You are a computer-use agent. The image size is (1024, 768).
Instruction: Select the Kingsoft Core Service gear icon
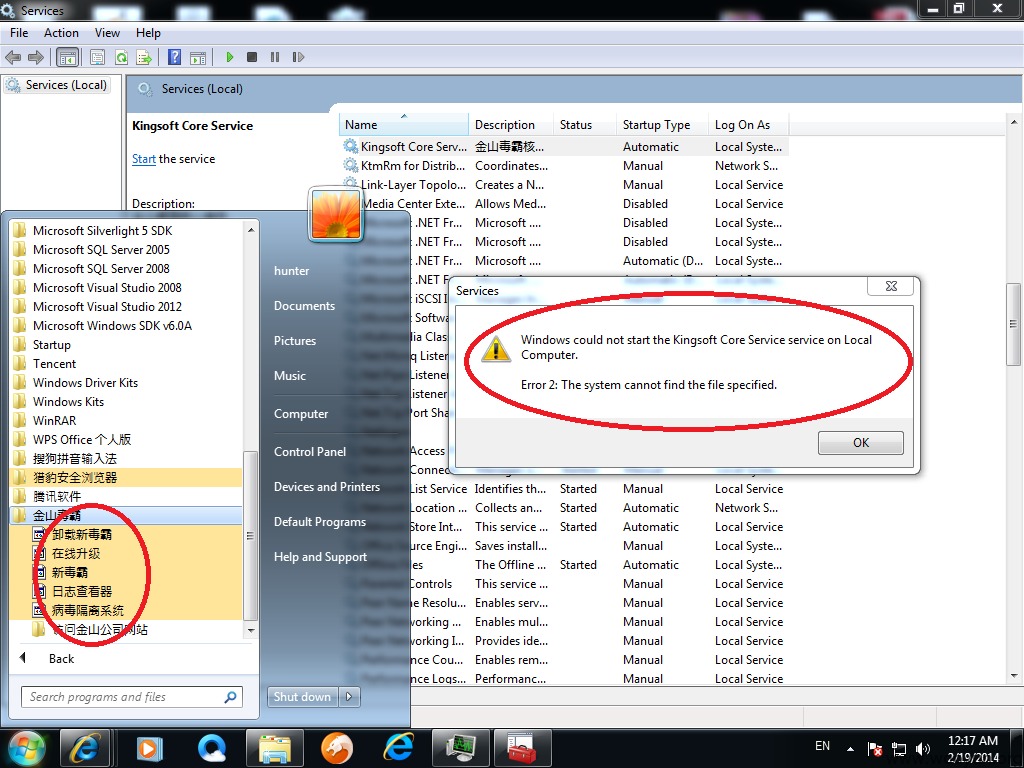[x=351, y=146]
